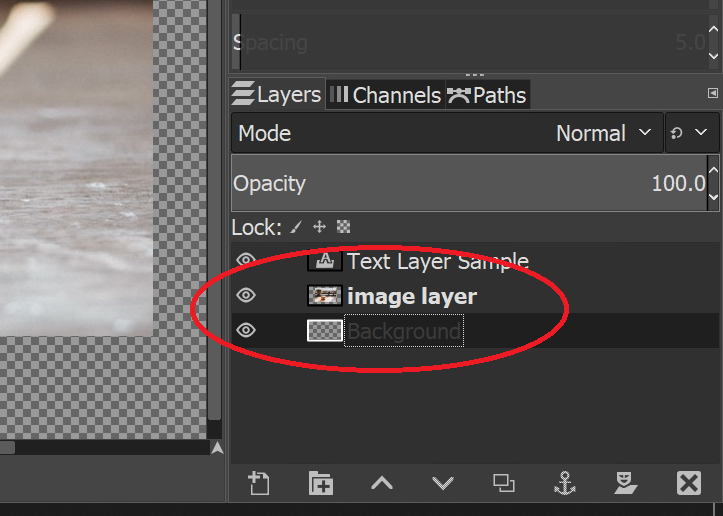Switch to the Paths tab
Viewport: 723px width, 516px height.
(x=487, y=95)
